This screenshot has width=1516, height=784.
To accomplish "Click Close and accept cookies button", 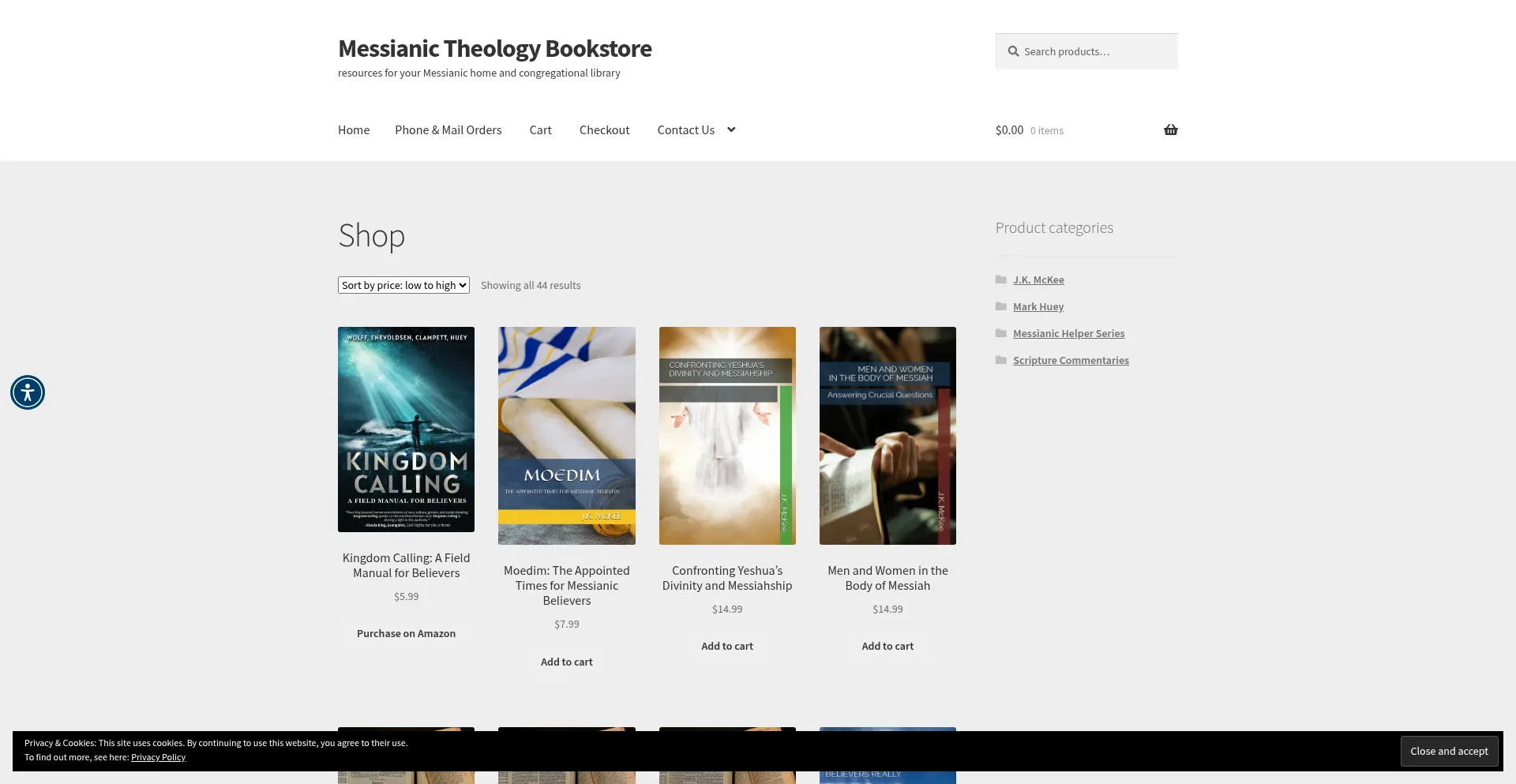I will [1449, 752].
